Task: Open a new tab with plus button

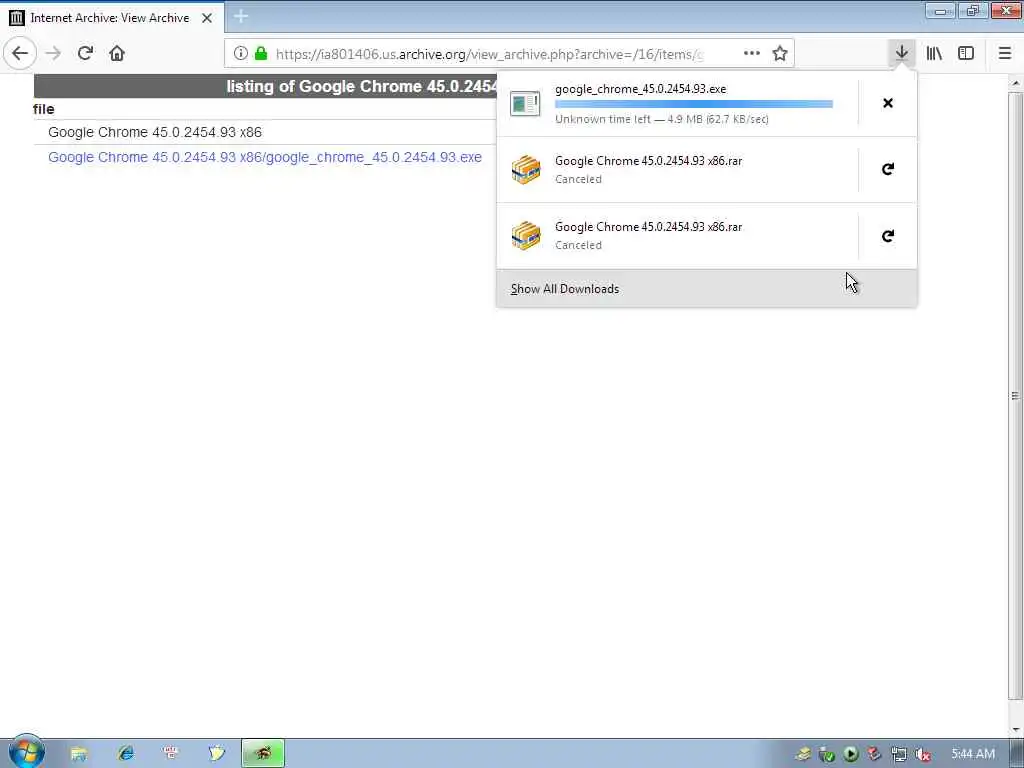Action: 240,17
